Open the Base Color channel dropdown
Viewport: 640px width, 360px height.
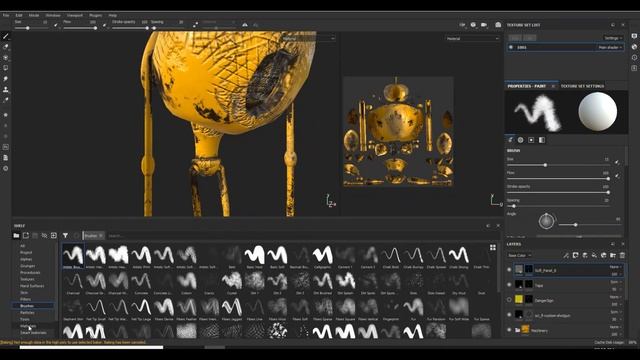pyautogui.click(x=520, y=256)
